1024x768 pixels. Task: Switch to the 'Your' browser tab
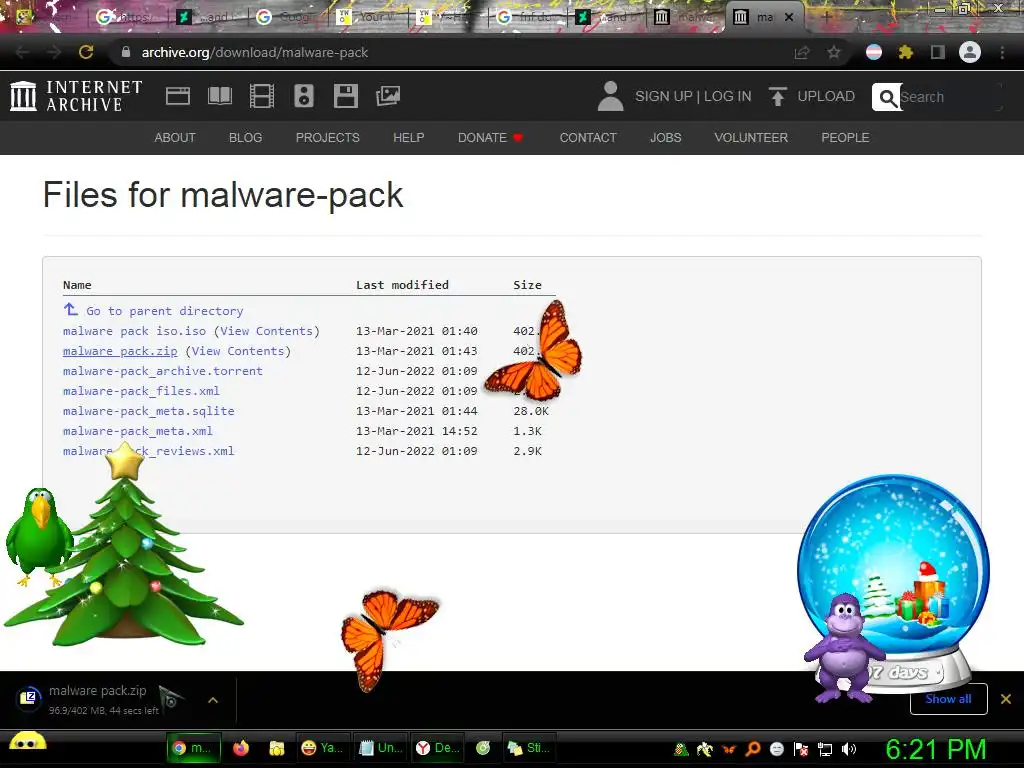368,17
